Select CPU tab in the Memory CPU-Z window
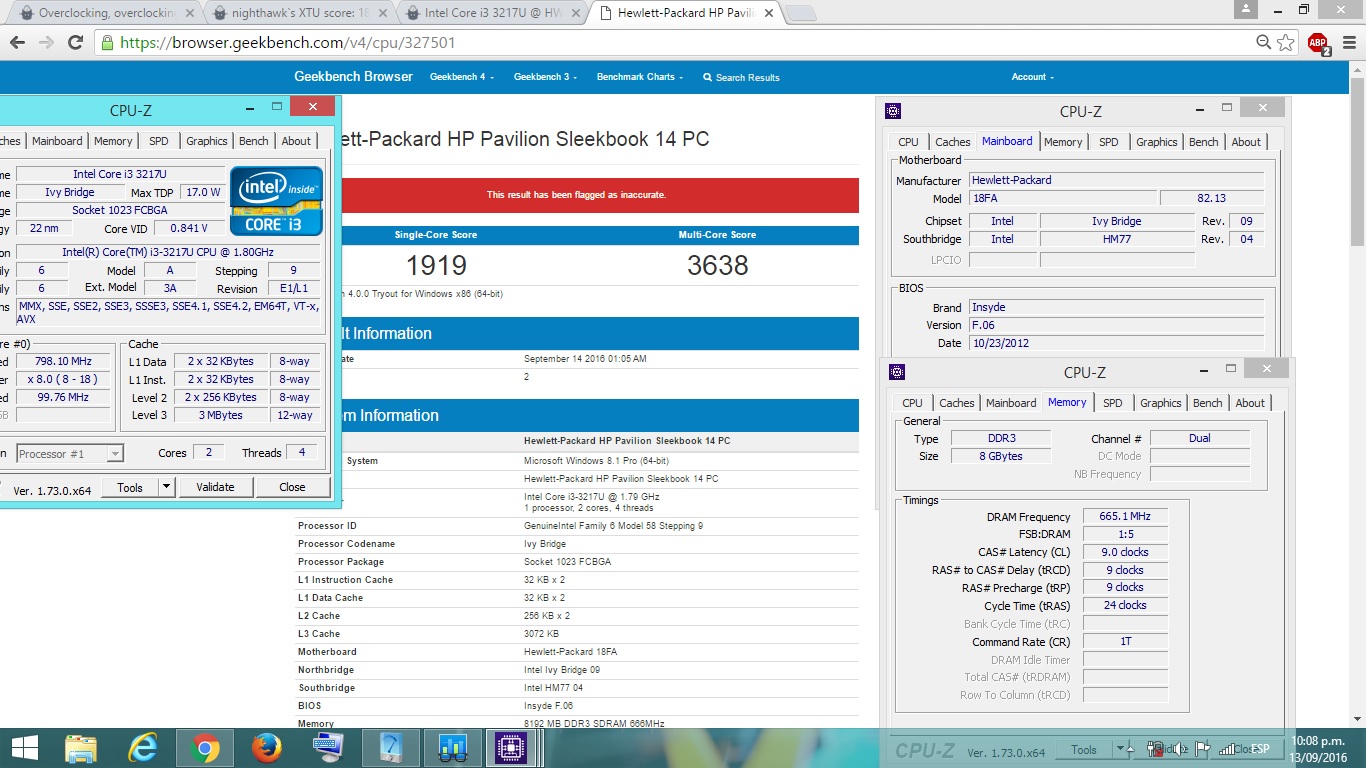The height and width of the screenshot is (768, 1366). pos(912,403)
